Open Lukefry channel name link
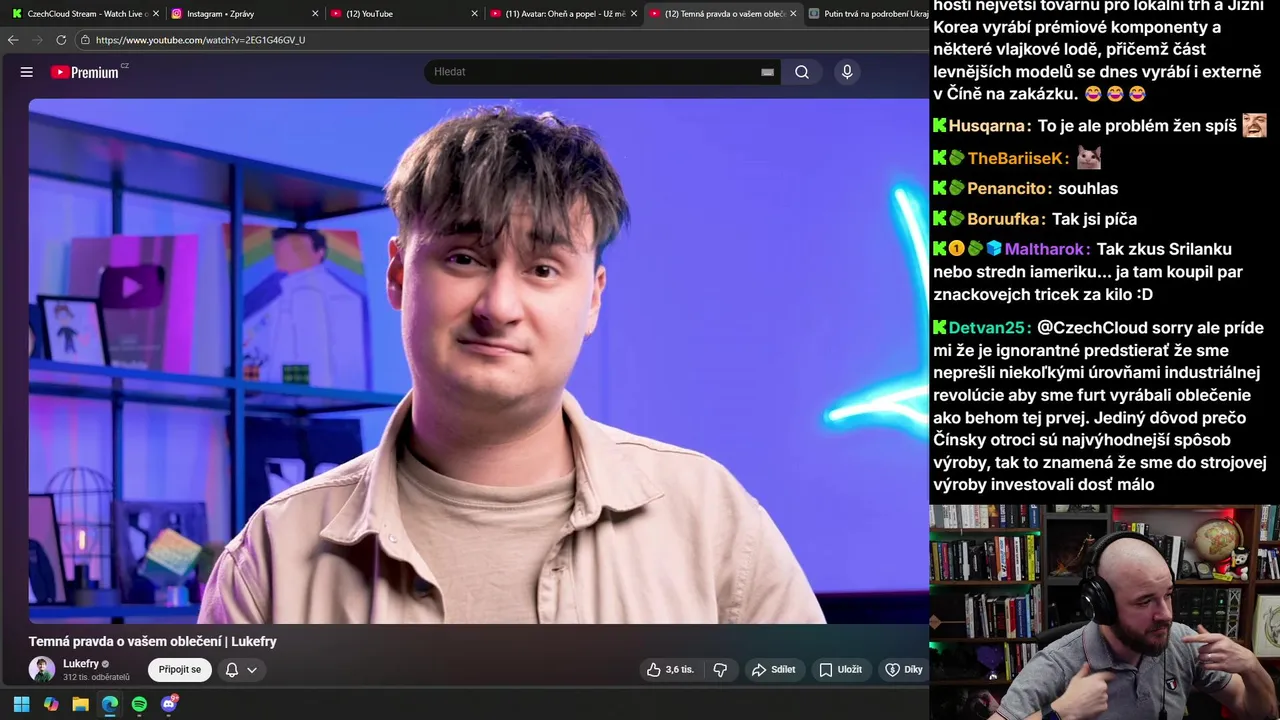Screen dimensions: 1280x720 [81, 664]
